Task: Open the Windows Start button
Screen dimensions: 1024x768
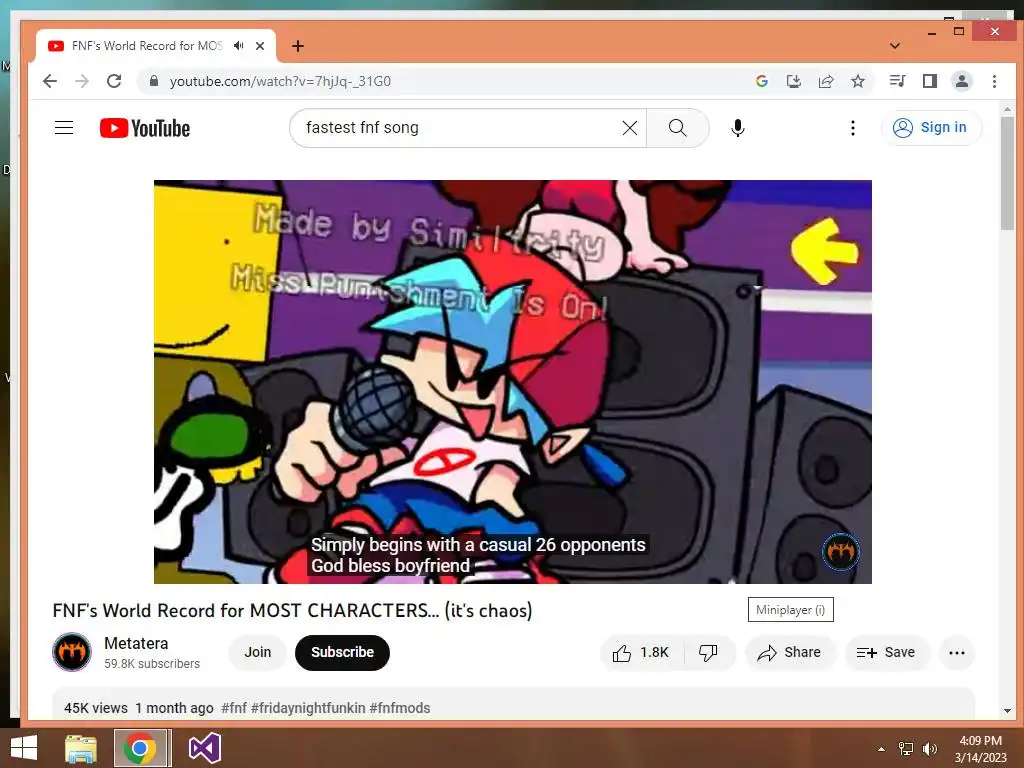Action: 24,748
